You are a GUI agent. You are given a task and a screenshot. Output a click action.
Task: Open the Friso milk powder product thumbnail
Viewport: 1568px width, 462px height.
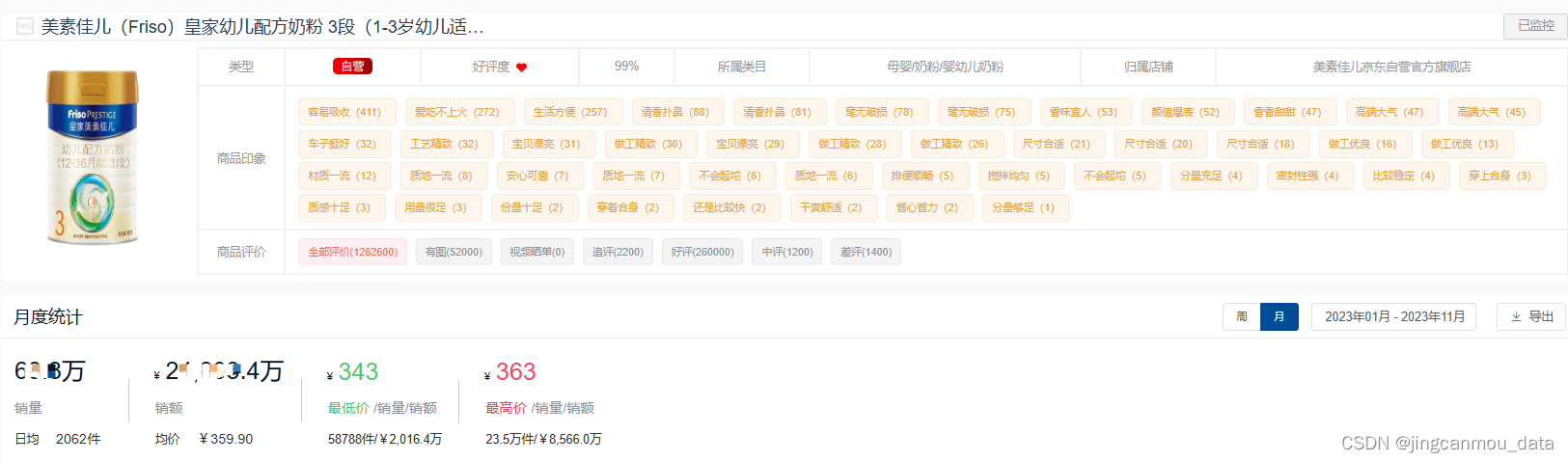pyautogui.click(x=93, y=156)
